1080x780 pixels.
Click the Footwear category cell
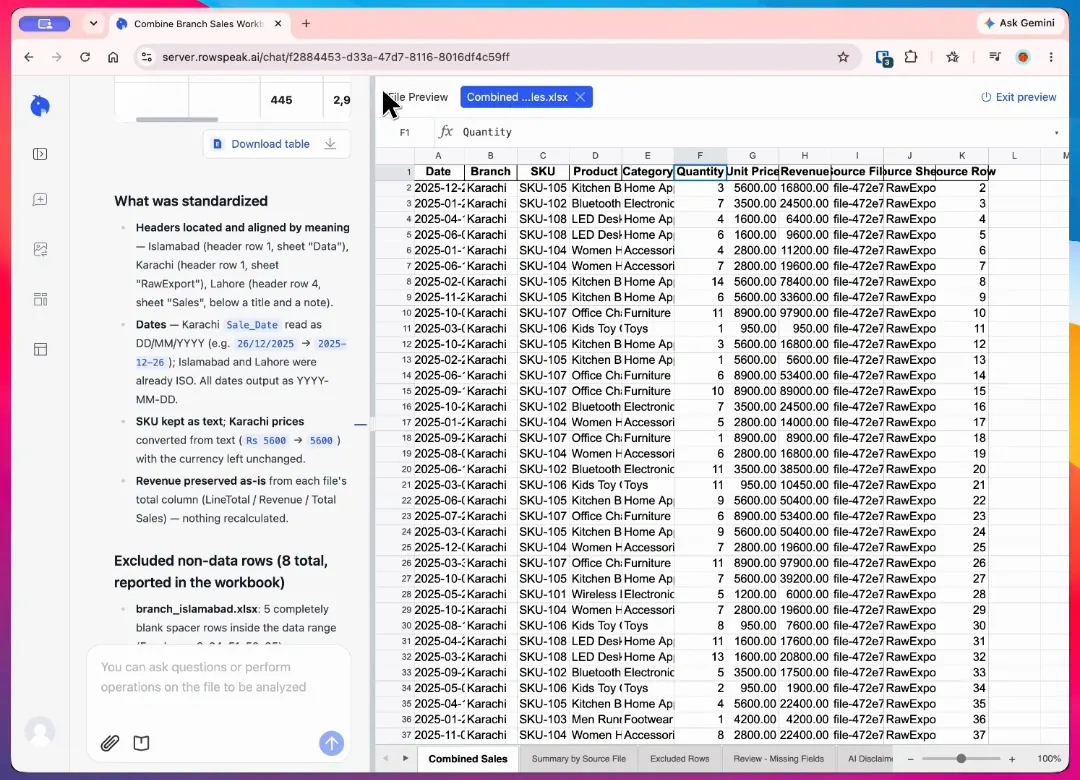click(x=647, y=719)
